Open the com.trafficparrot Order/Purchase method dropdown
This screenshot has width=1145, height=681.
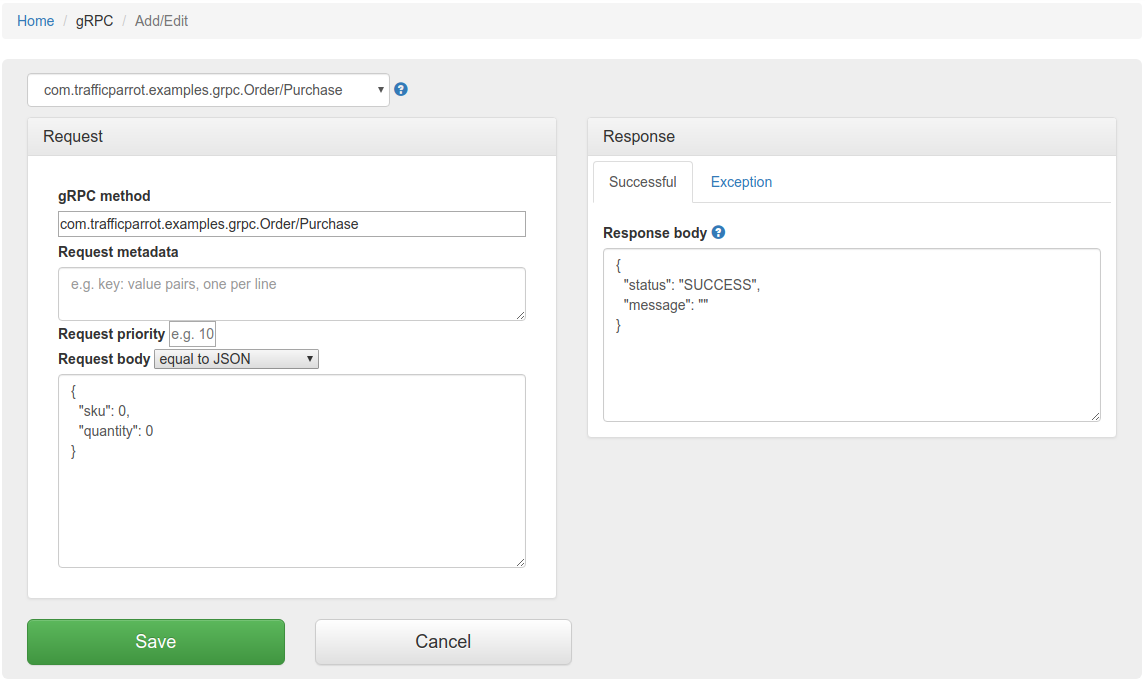pos(208,90)
